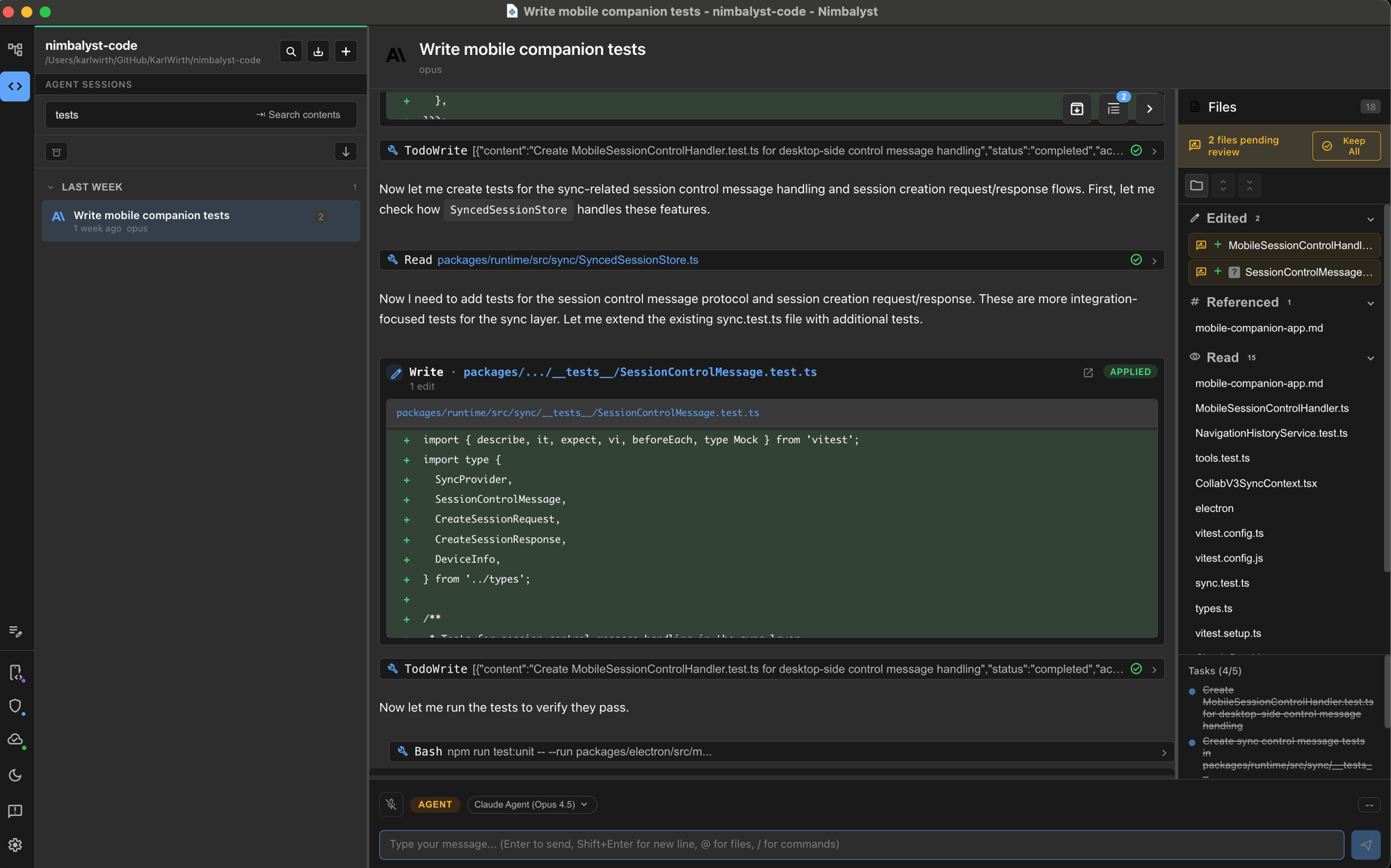Click the send message arrow button
The image size is (1391, 868).
1366,844
